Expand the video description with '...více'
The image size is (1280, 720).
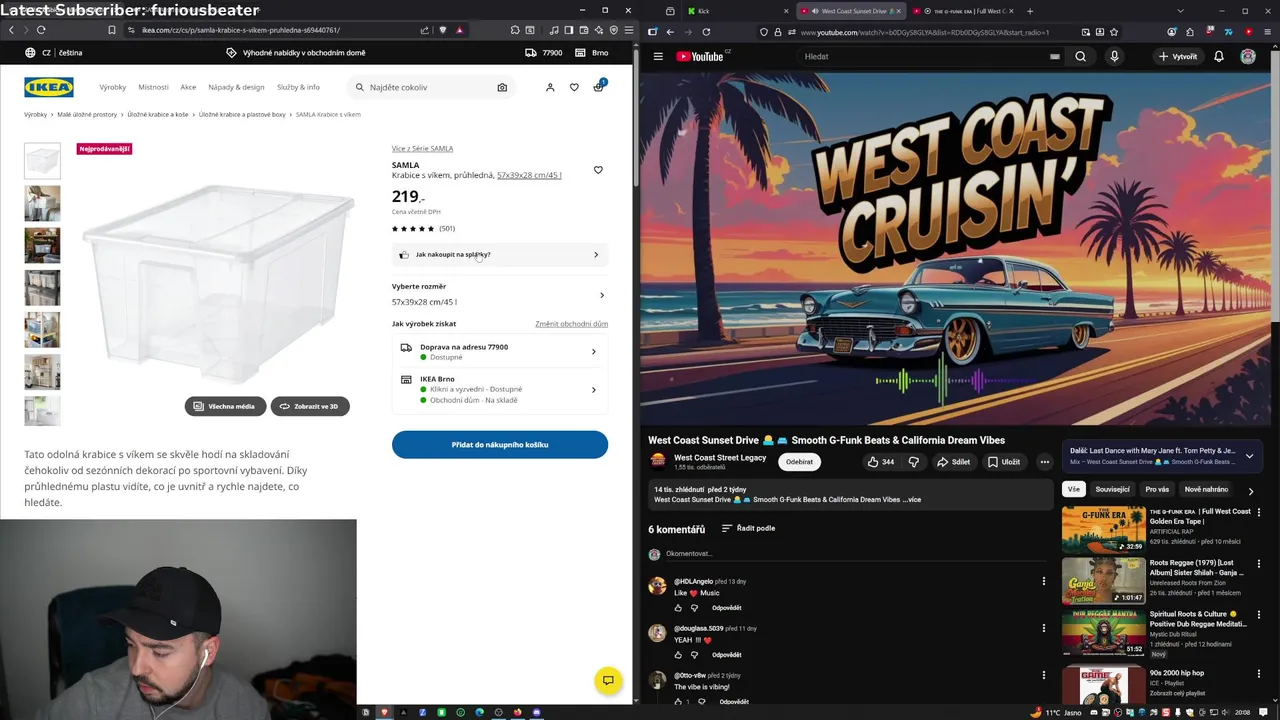[x=911, y=499]
